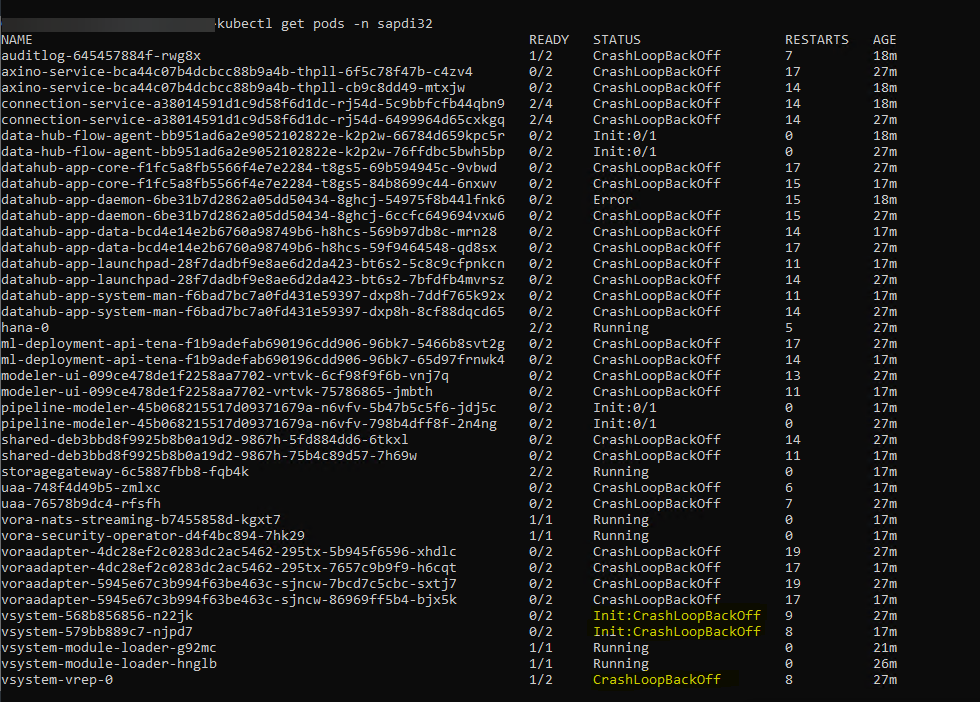Click the 2/2 ready value for hana-0
Viewport: 980px width, 702px height.
tap(541, 328)
